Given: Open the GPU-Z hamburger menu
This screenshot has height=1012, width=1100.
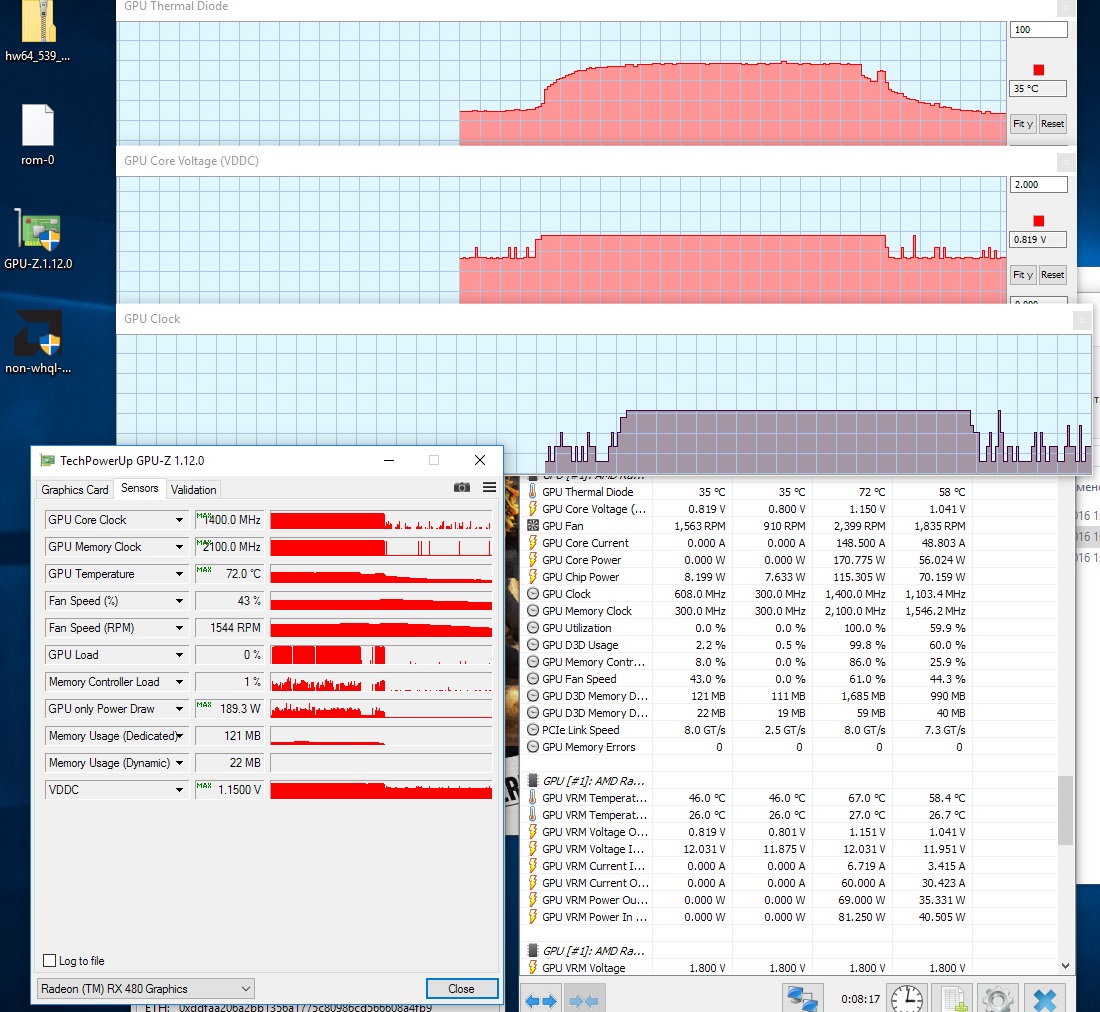Looking at the screenshot, I should pos(490,487).
